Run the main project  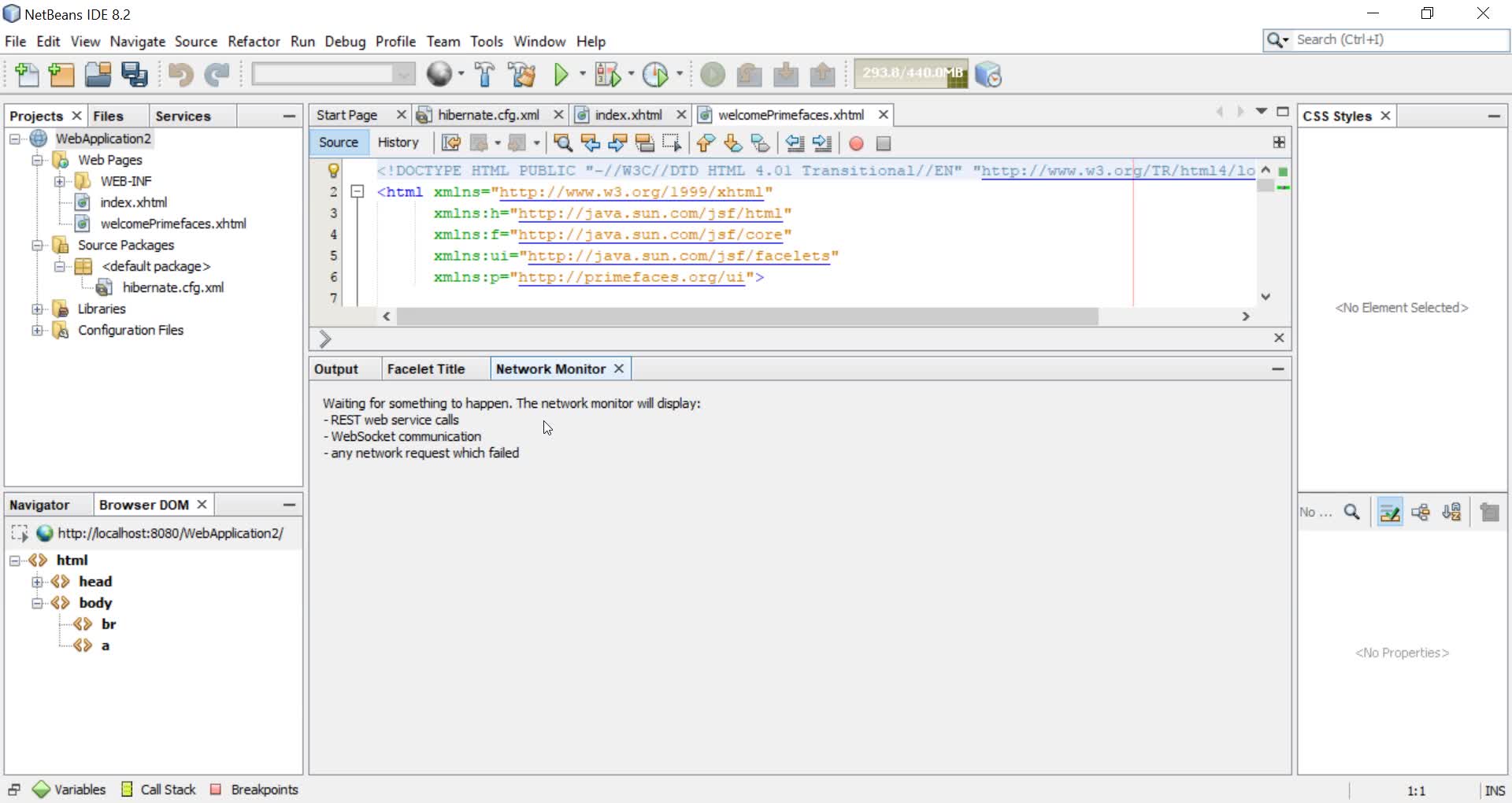[562, 74]
